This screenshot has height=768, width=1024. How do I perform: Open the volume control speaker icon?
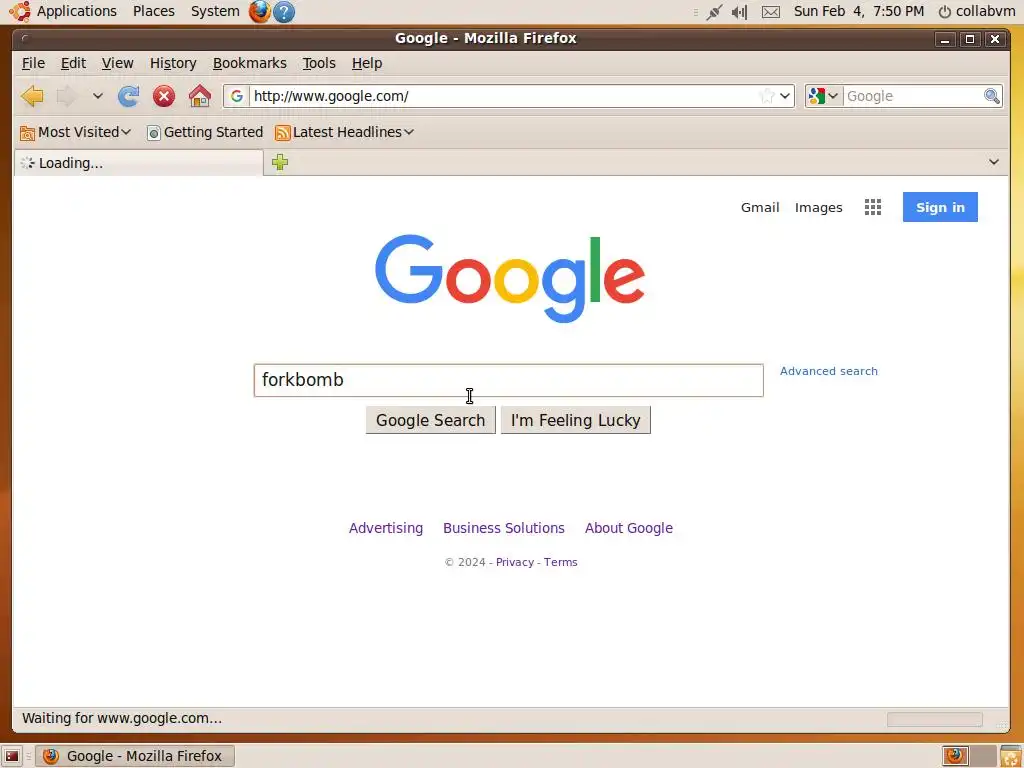[x=739, y=12]
